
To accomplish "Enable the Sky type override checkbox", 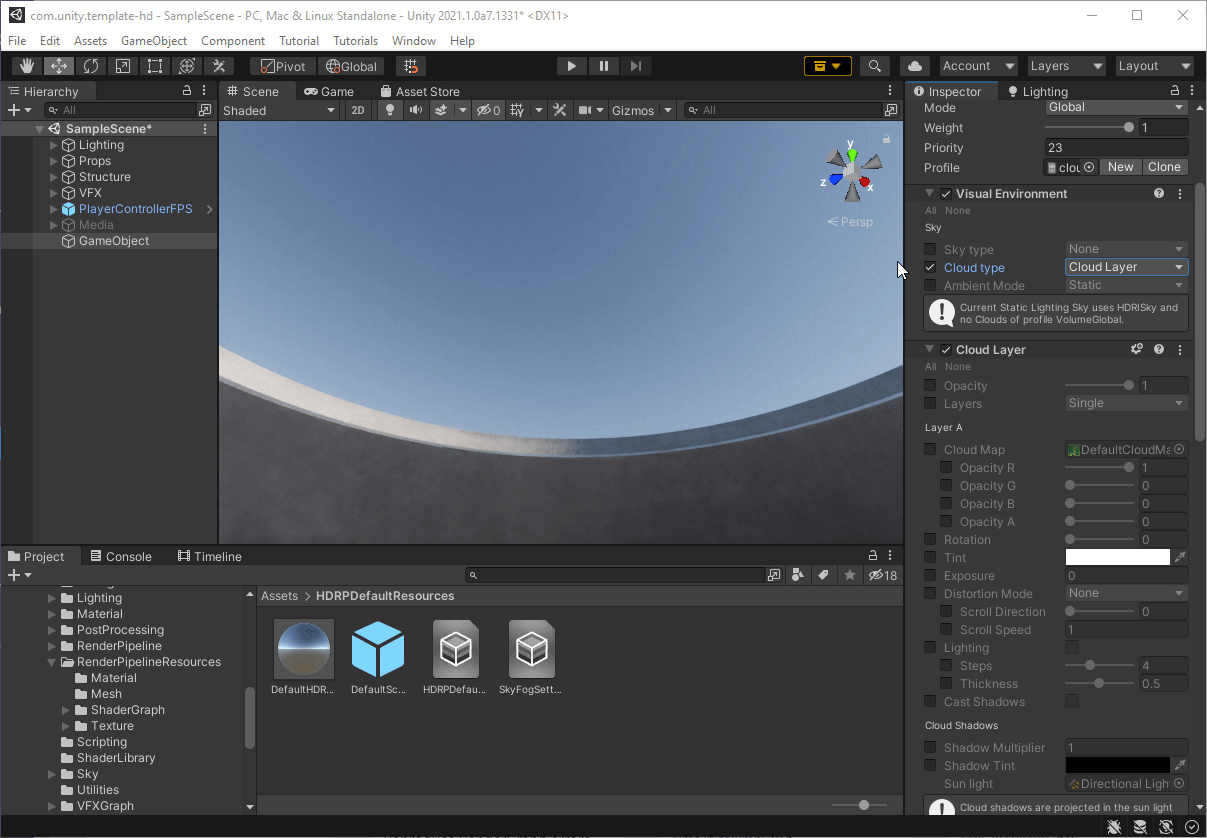I will 930,249.
